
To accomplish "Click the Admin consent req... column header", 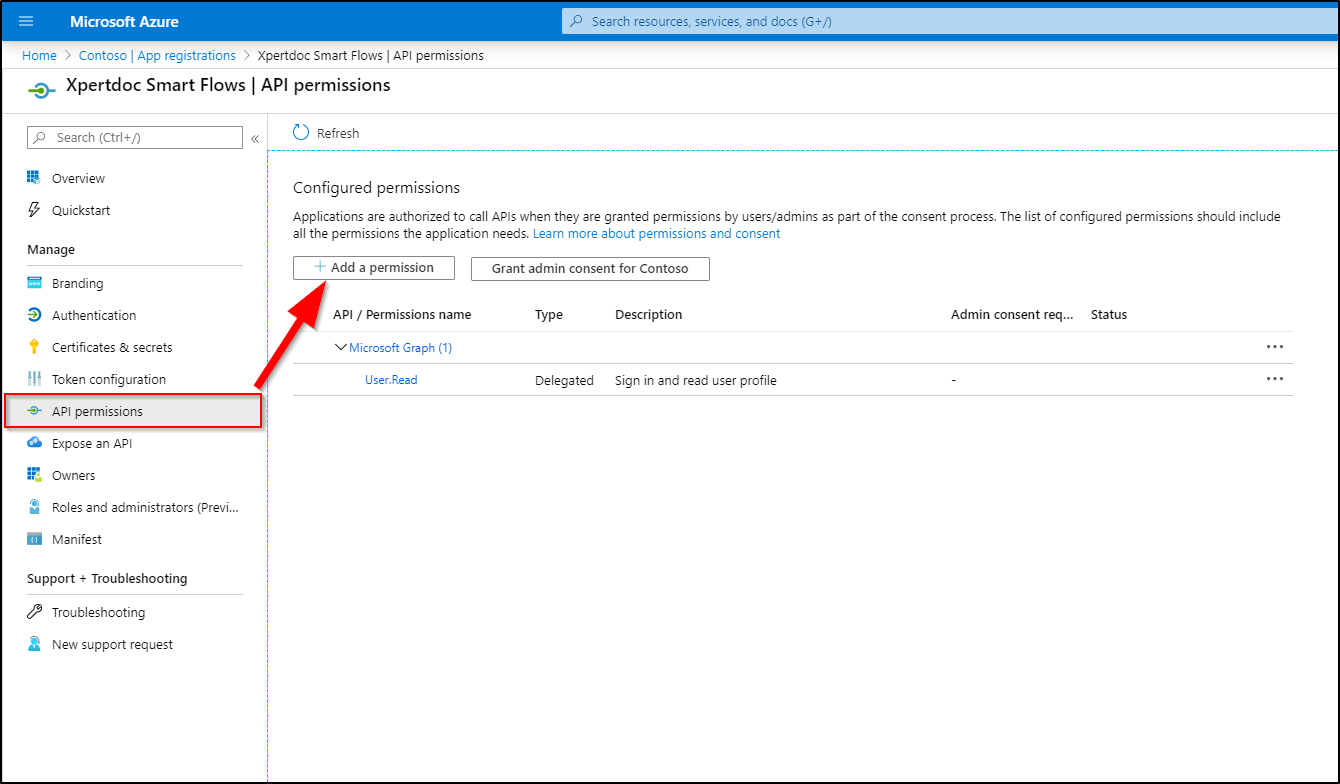I will coord(1012,314).
